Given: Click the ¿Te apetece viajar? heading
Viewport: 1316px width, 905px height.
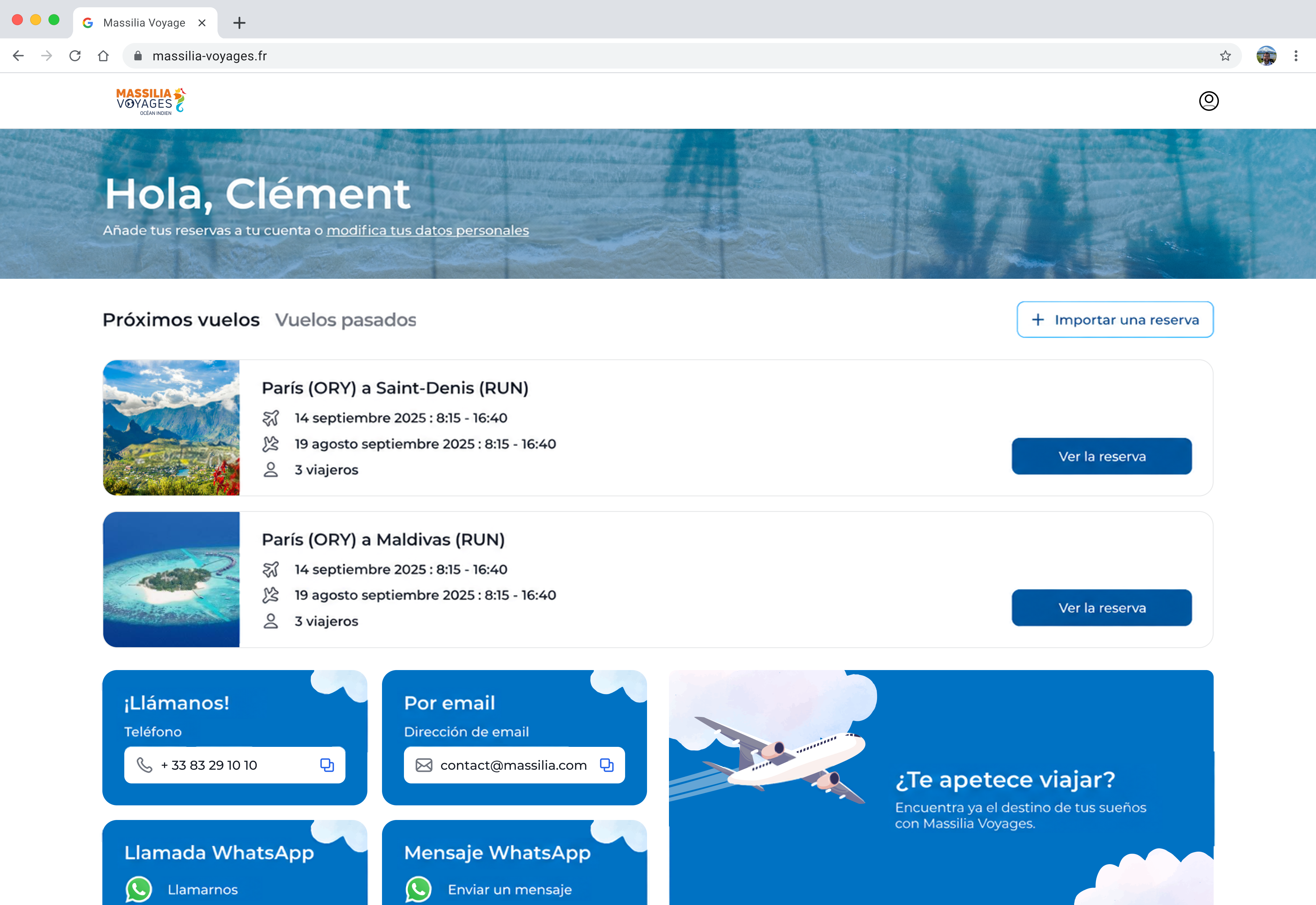Looking at the screenshot, I should click(1005, 780).
